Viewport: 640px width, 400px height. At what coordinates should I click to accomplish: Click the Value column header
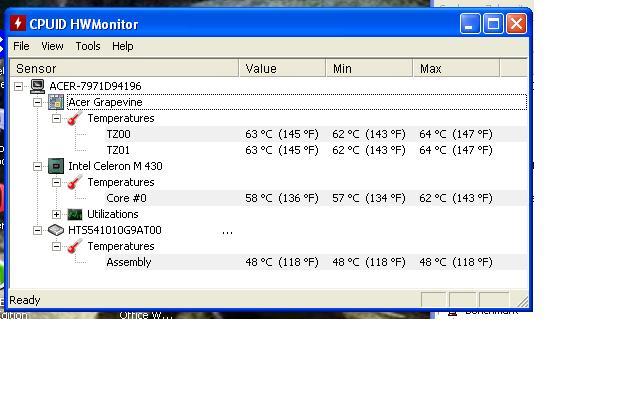282,68
